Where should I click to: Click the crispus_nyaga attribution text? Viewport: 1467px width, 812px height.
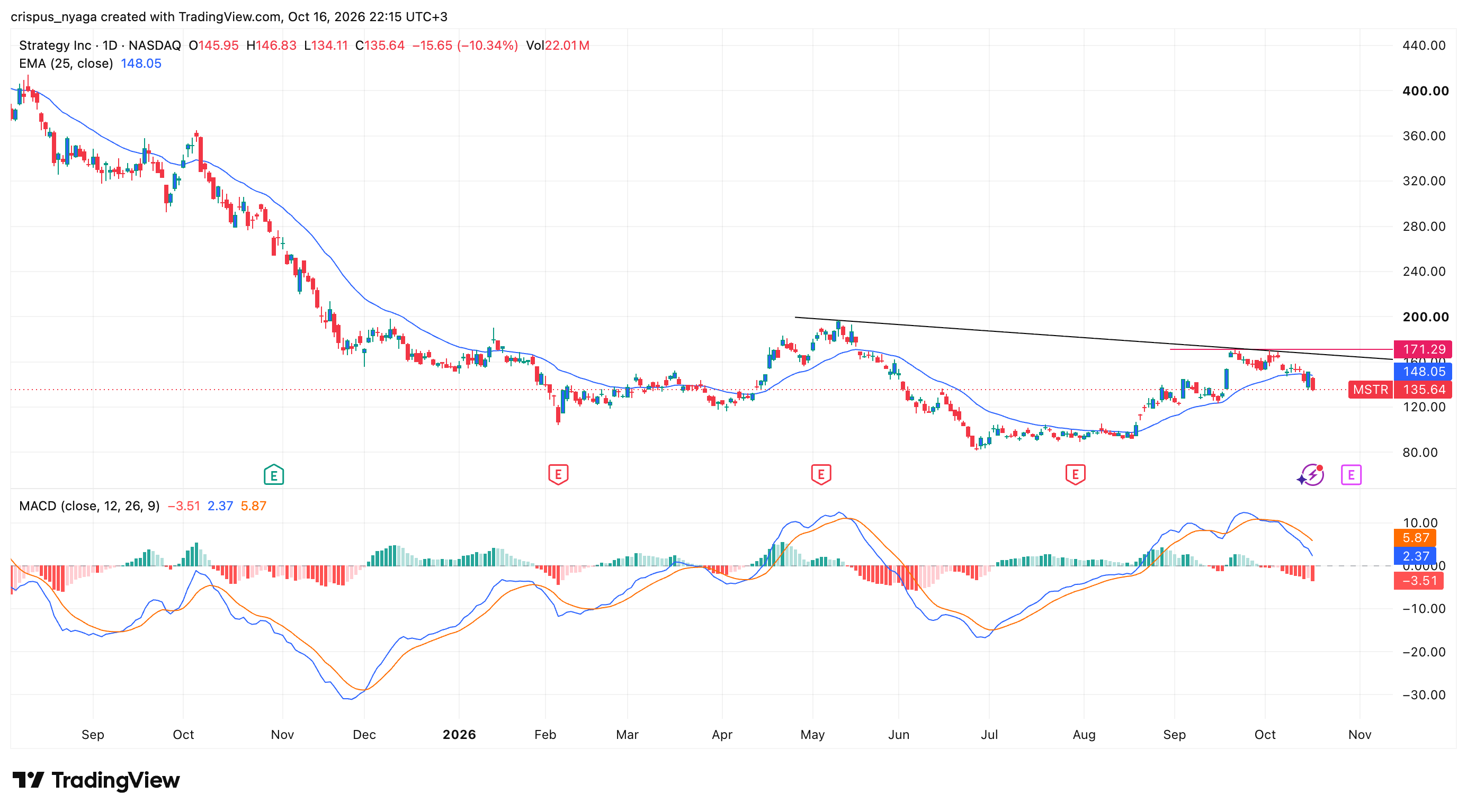pos(54,16)
